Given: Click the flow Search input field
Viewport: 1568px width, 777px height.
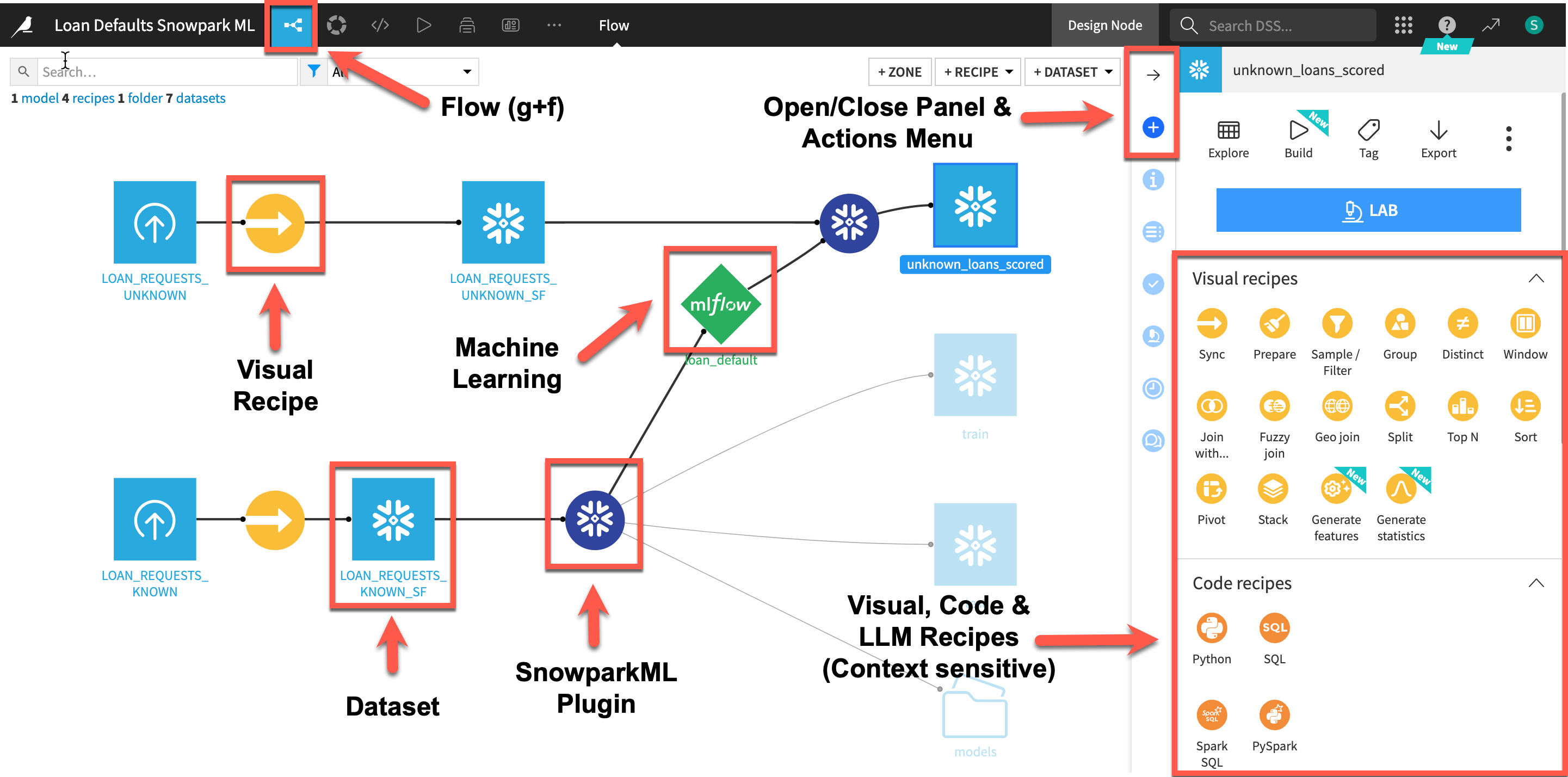Looking at the screenshot, I should coord(168,72).
